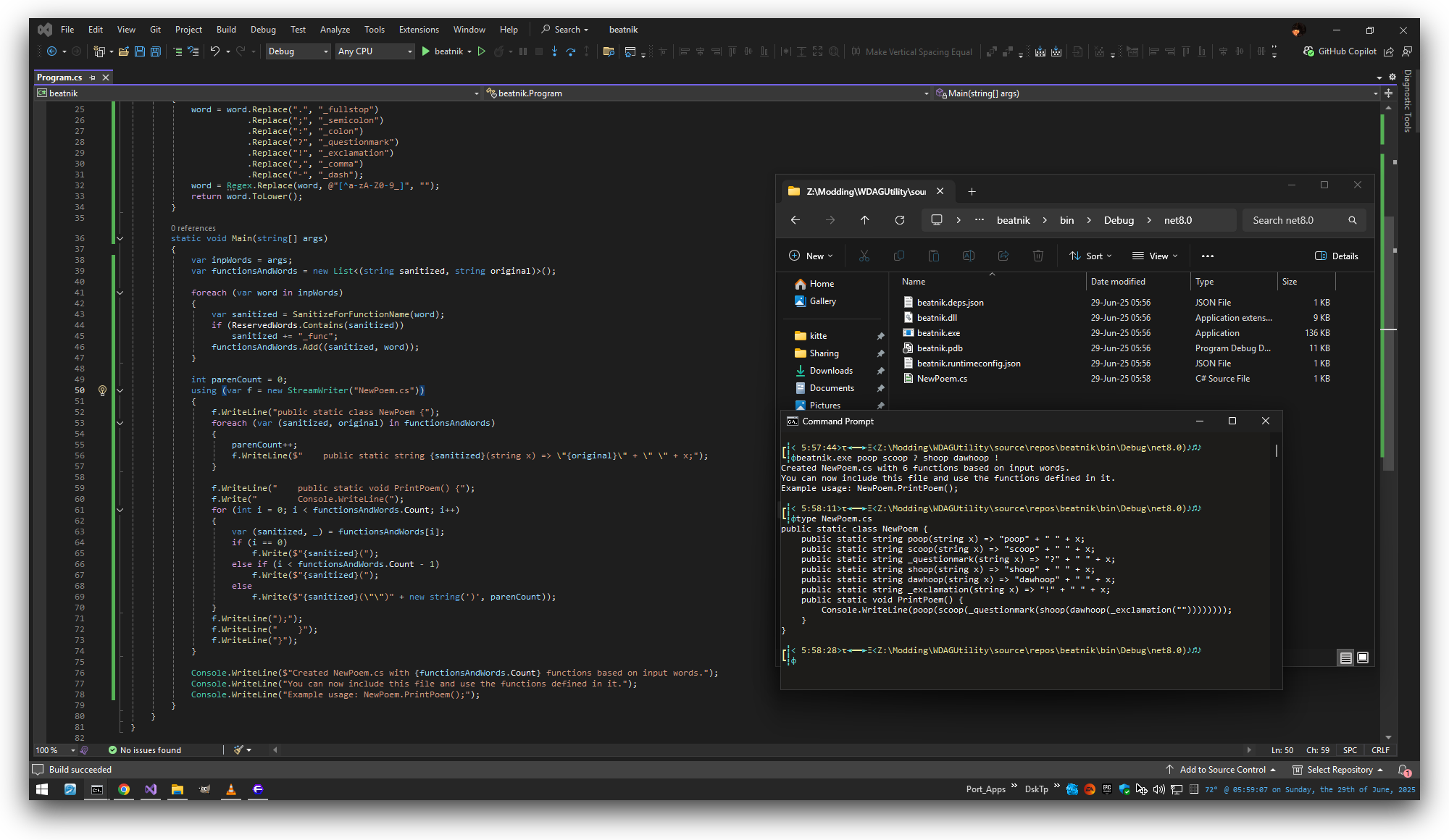
Task: Open the Search box in the title bar
Action: pyautogui.click(x=564, y=30)
